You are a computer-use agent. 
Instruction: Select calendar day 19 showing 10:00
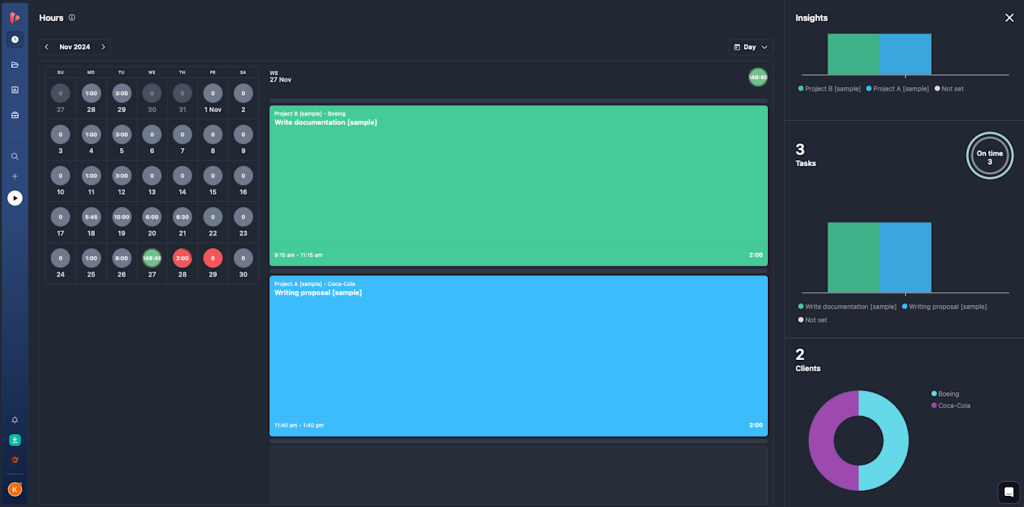click(x=121, y=223)
